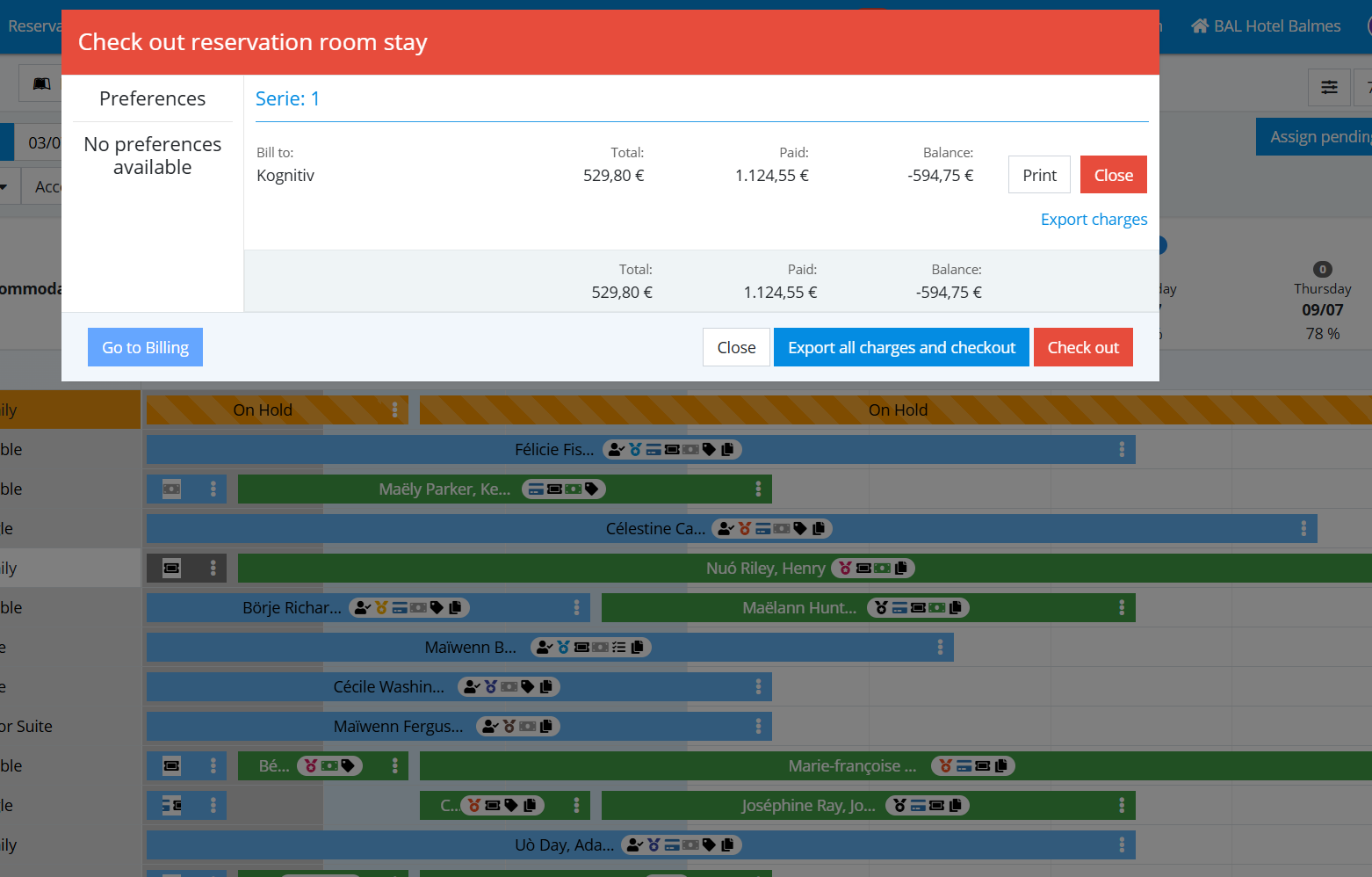Open Go to Billing

click(145, 347)
